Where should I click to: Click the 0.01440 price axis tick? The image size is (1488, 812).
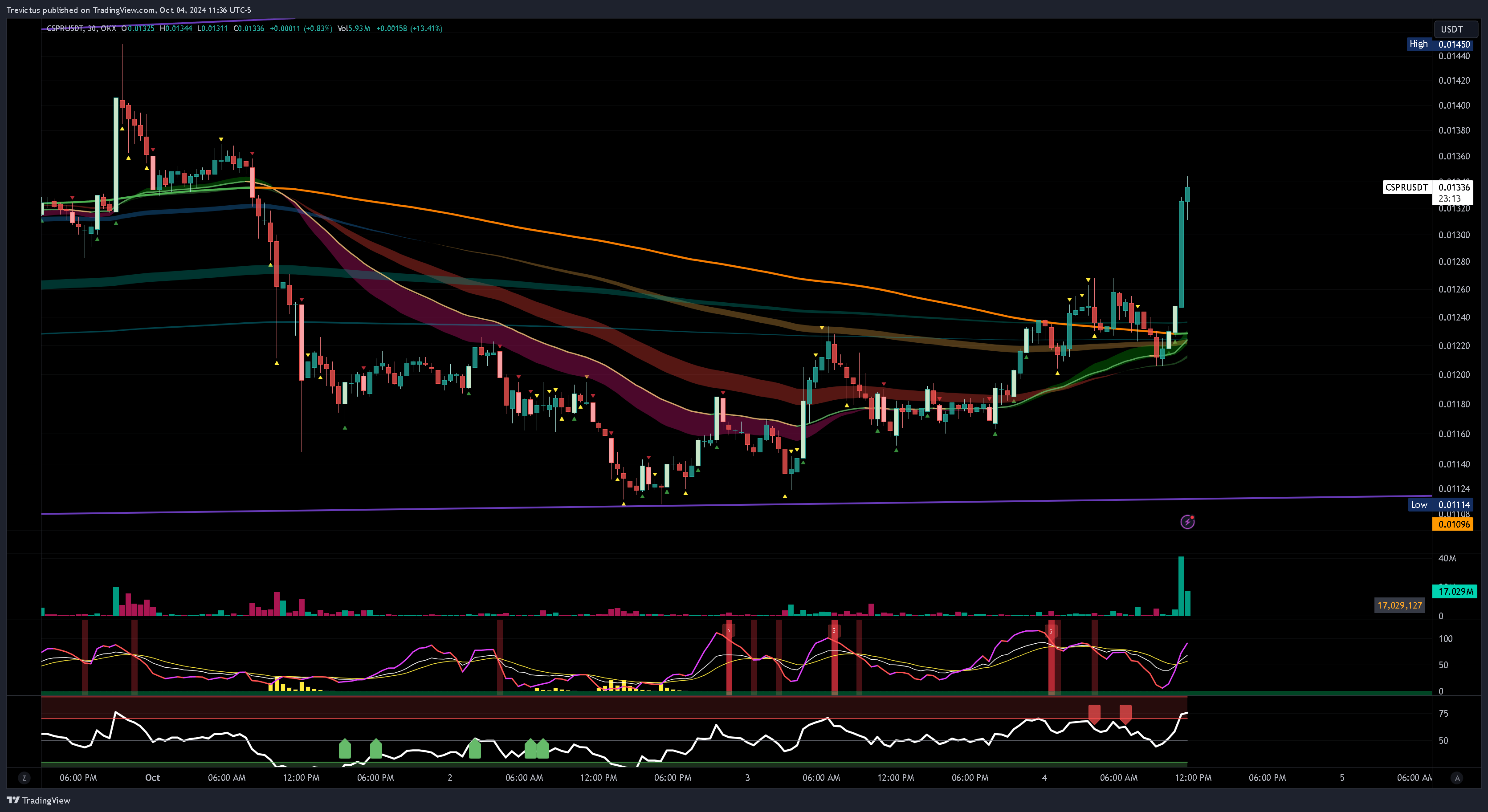tap(1454, 56)
